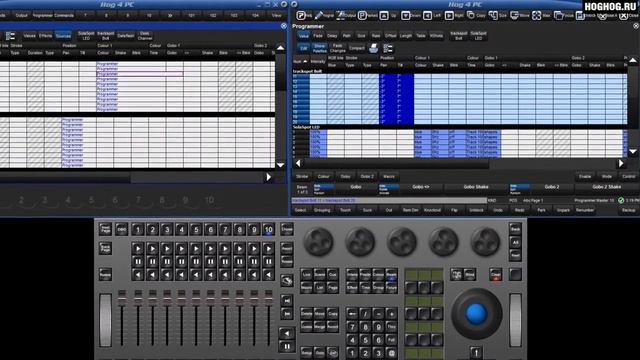Open Help from the top toolbar
Image resolution: width=640 pixels, height=360 pixels.
pos(305,16)
